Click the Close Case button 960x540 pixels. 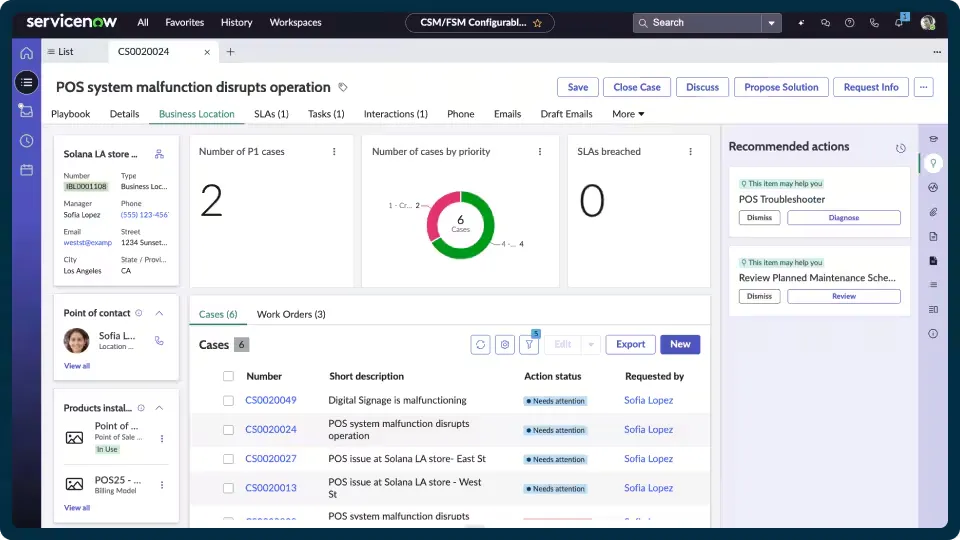637,87
